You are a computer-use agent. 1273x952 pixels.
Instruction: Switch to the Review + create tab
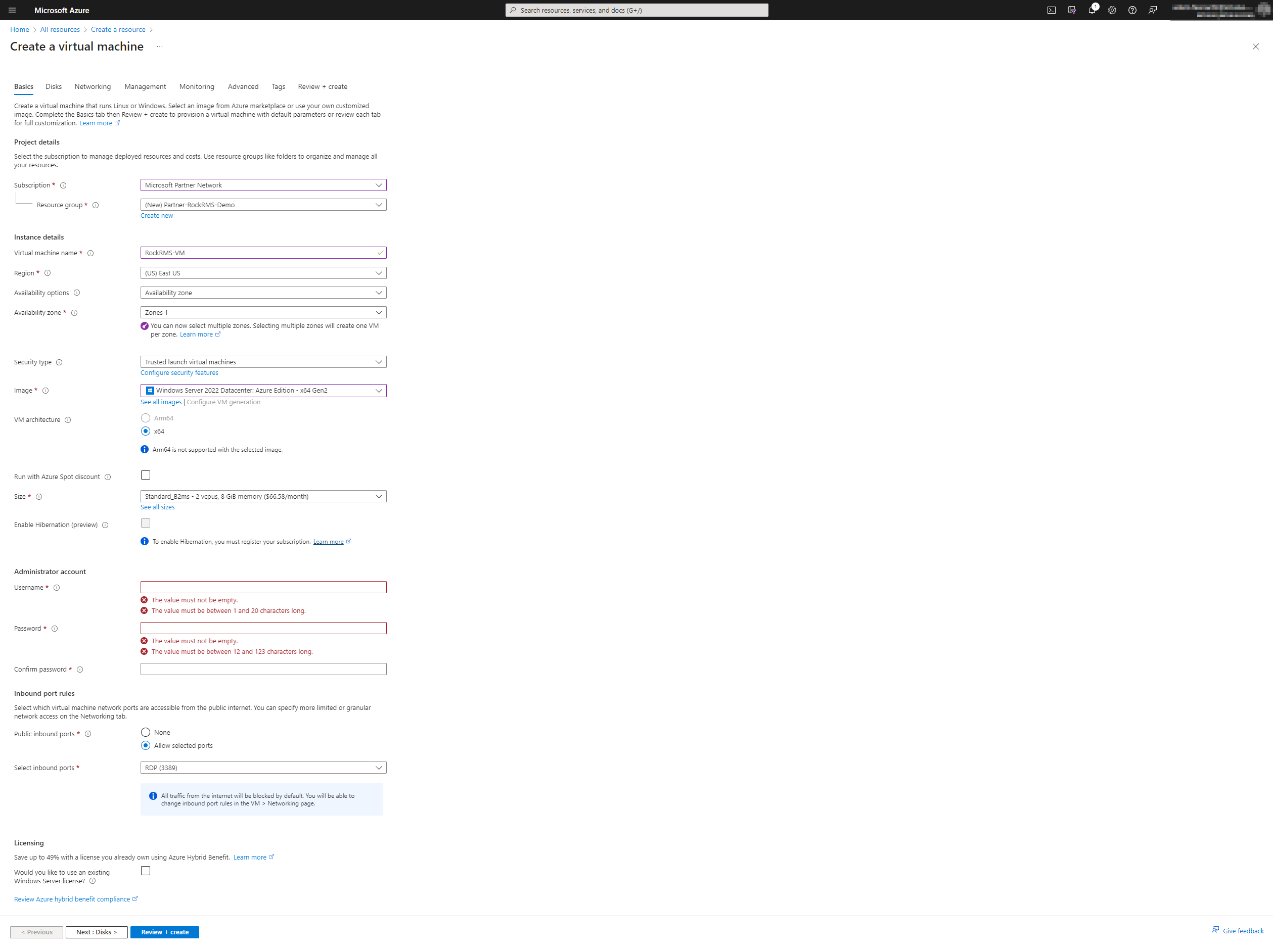(322, 86)
